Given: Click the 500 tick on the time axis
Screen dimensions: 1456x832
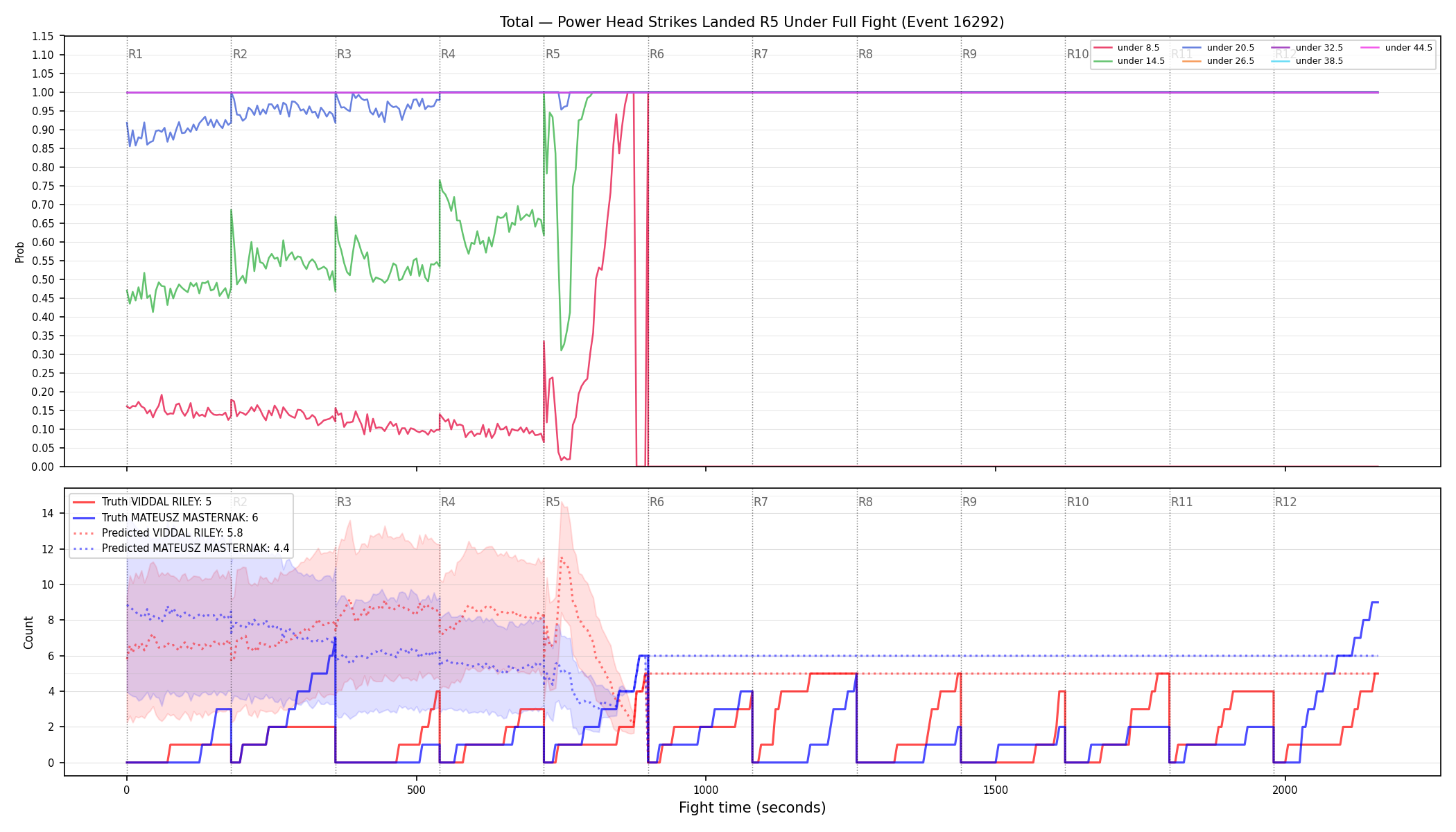Looking at the screenshot, I should 416,790.
